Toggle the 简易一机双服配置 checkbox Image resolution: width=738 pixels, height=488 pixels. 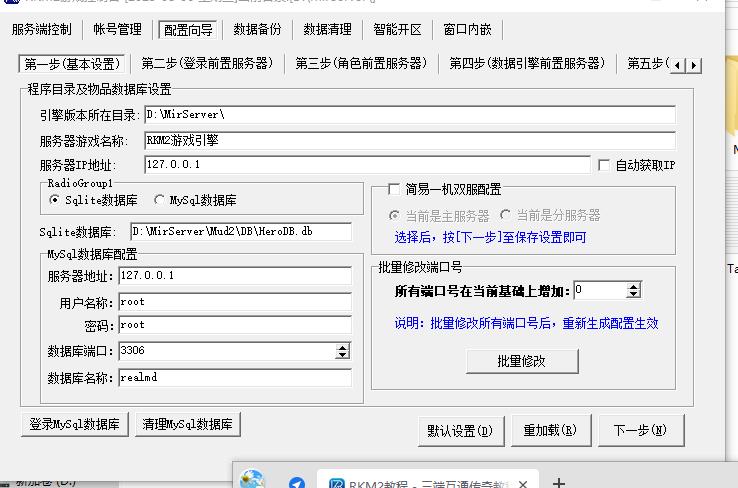(x=393, y=189)
